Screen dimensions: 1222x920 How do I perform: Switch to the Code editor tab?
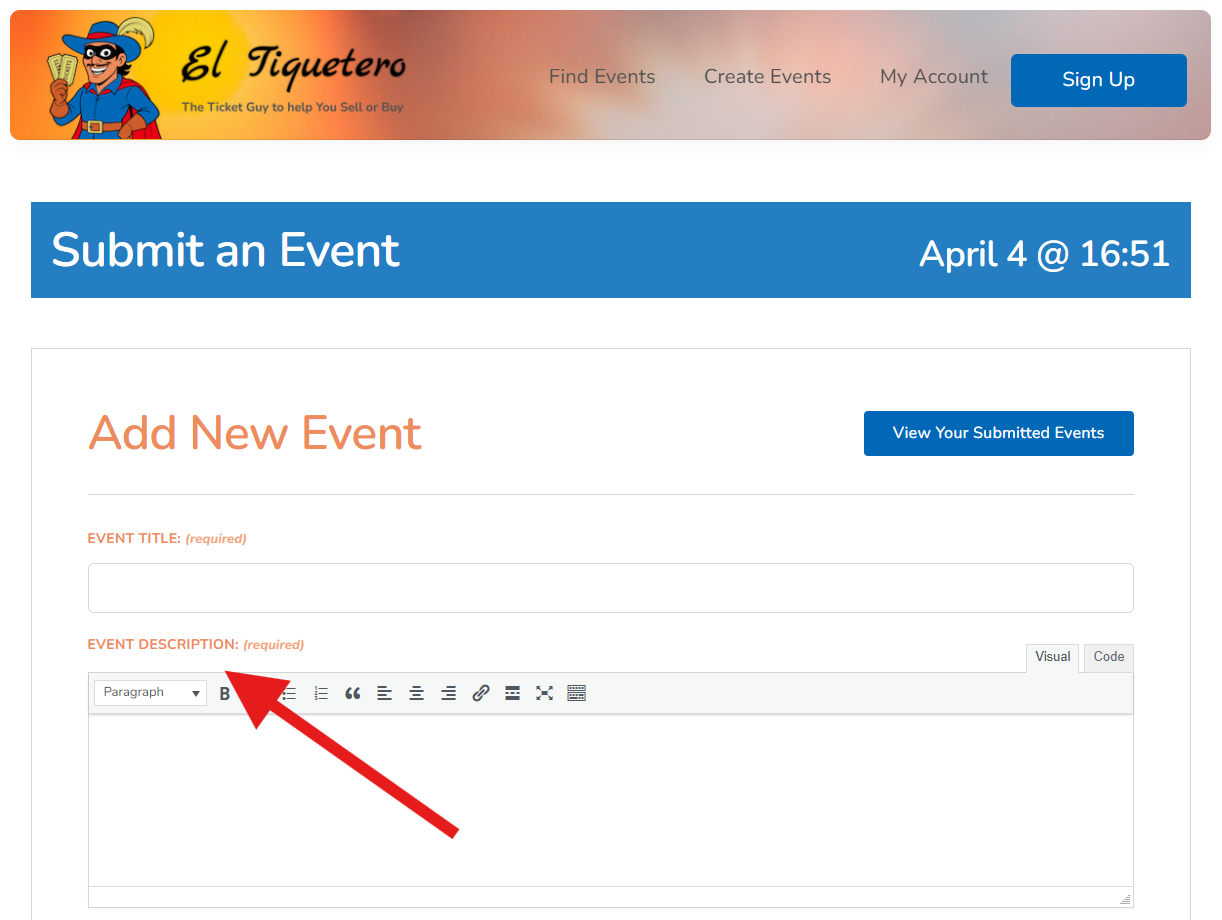(x=1109, y=657)
